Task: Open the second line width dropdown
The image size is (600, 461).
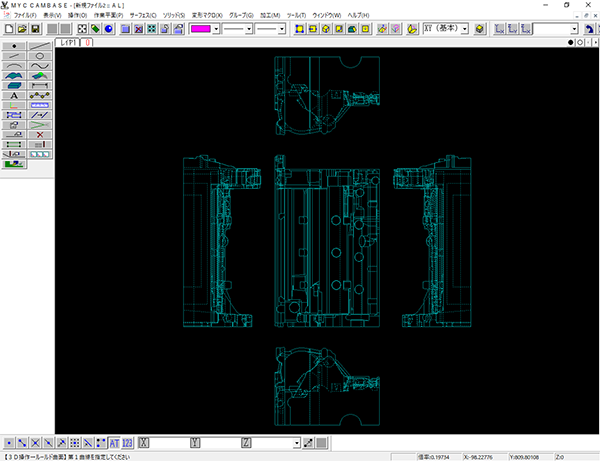Action: (x=282, y=29)
